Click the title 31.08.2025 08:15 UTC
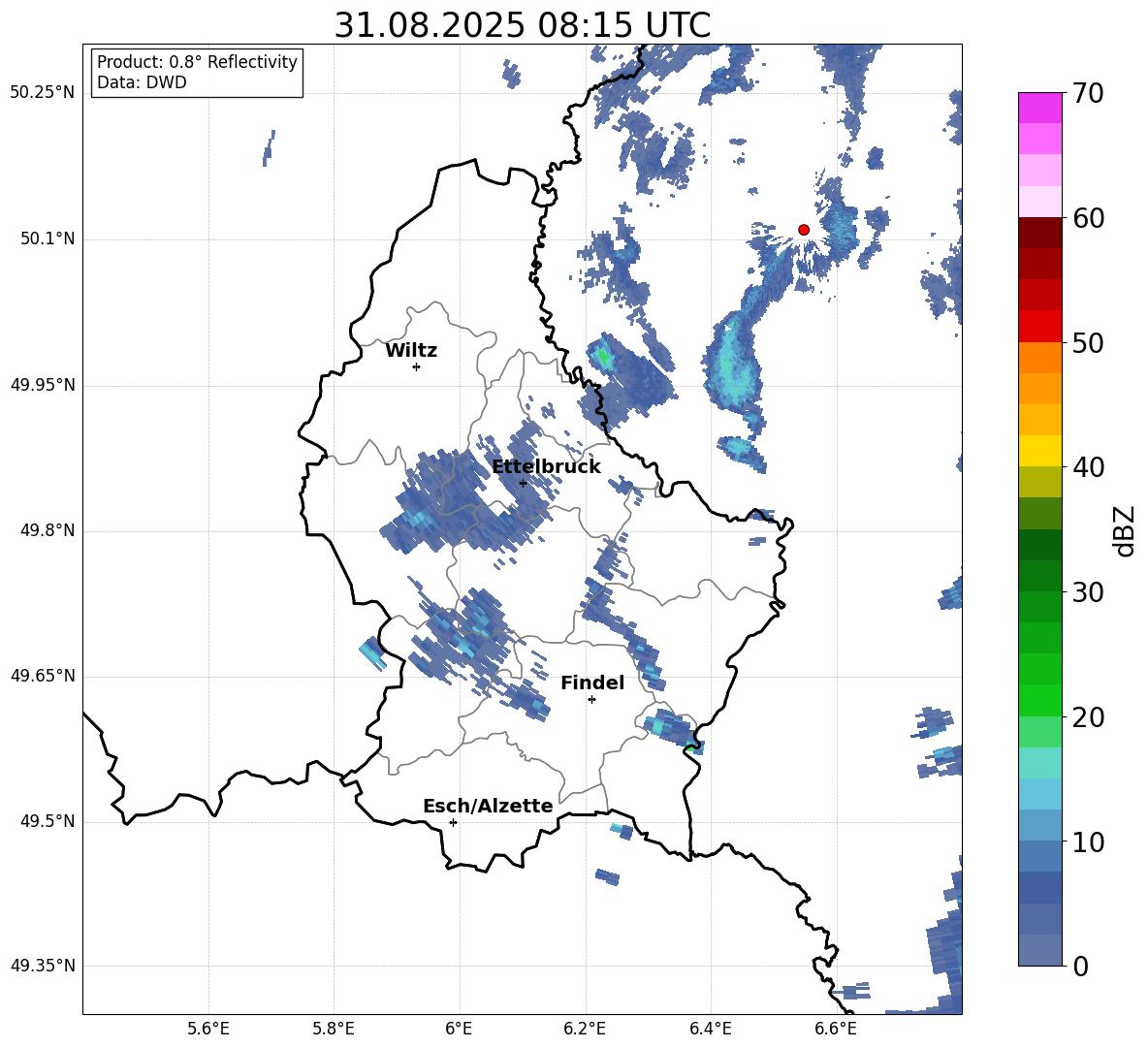The width and height of the screenshot is (1148, 1048). tap(523, 25)
